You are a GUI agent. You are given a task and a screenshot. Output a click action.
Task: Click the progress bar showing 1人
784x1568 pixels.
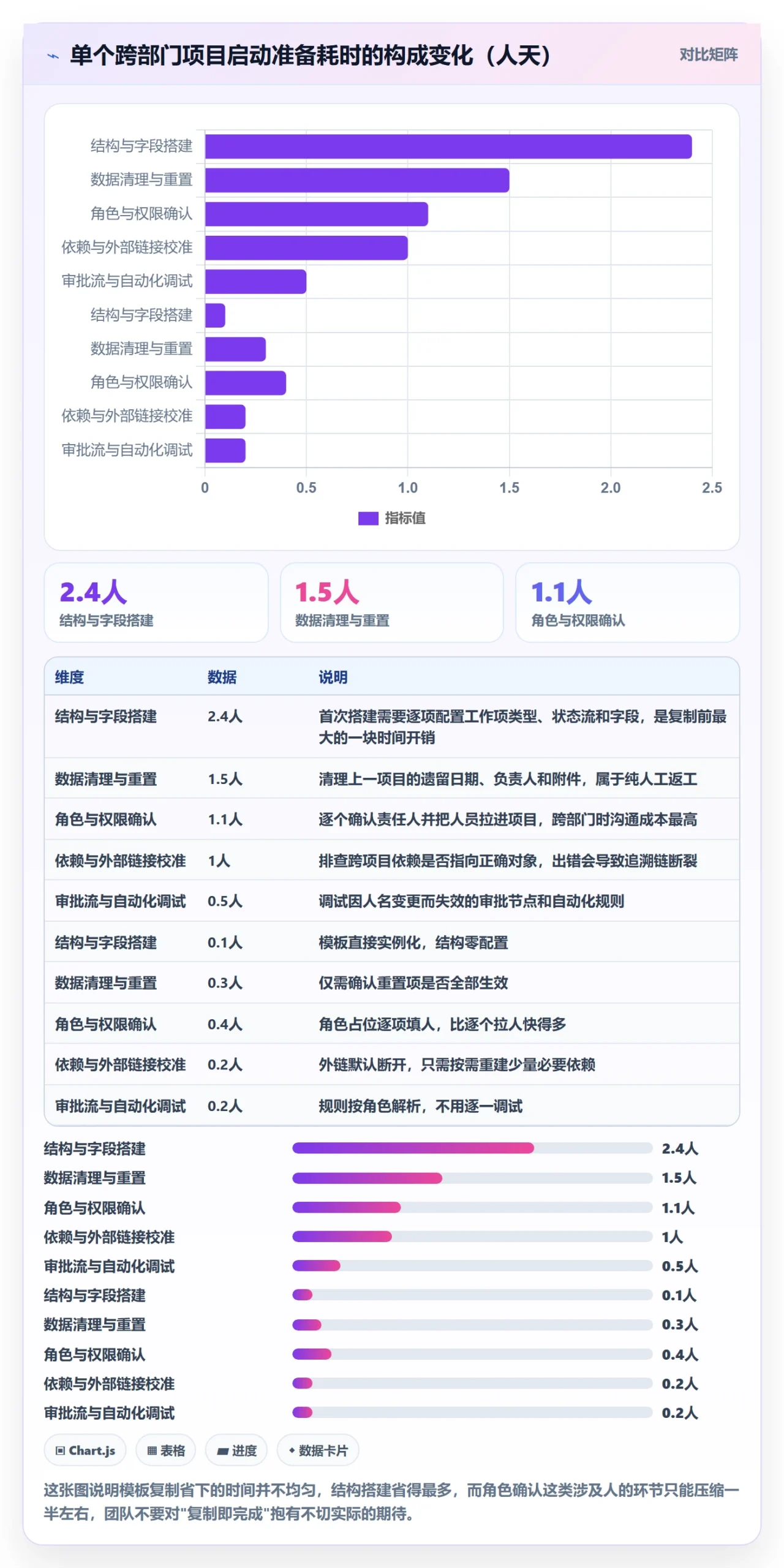pyautogui.click(x=472, y=1237)
